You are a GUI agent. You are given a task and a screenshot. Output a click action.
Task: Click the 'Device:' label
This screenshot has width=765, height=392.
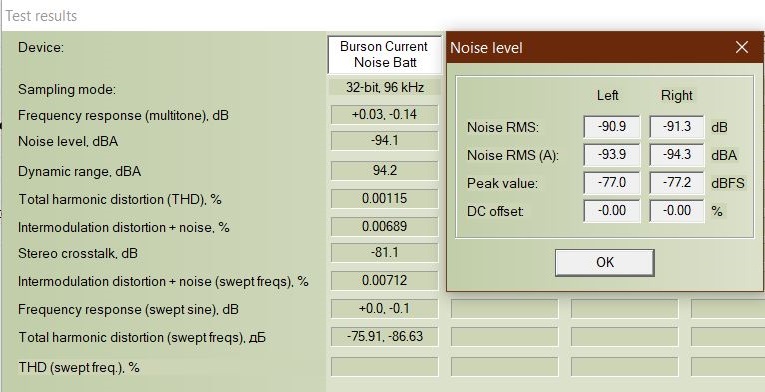coord(41,48)
